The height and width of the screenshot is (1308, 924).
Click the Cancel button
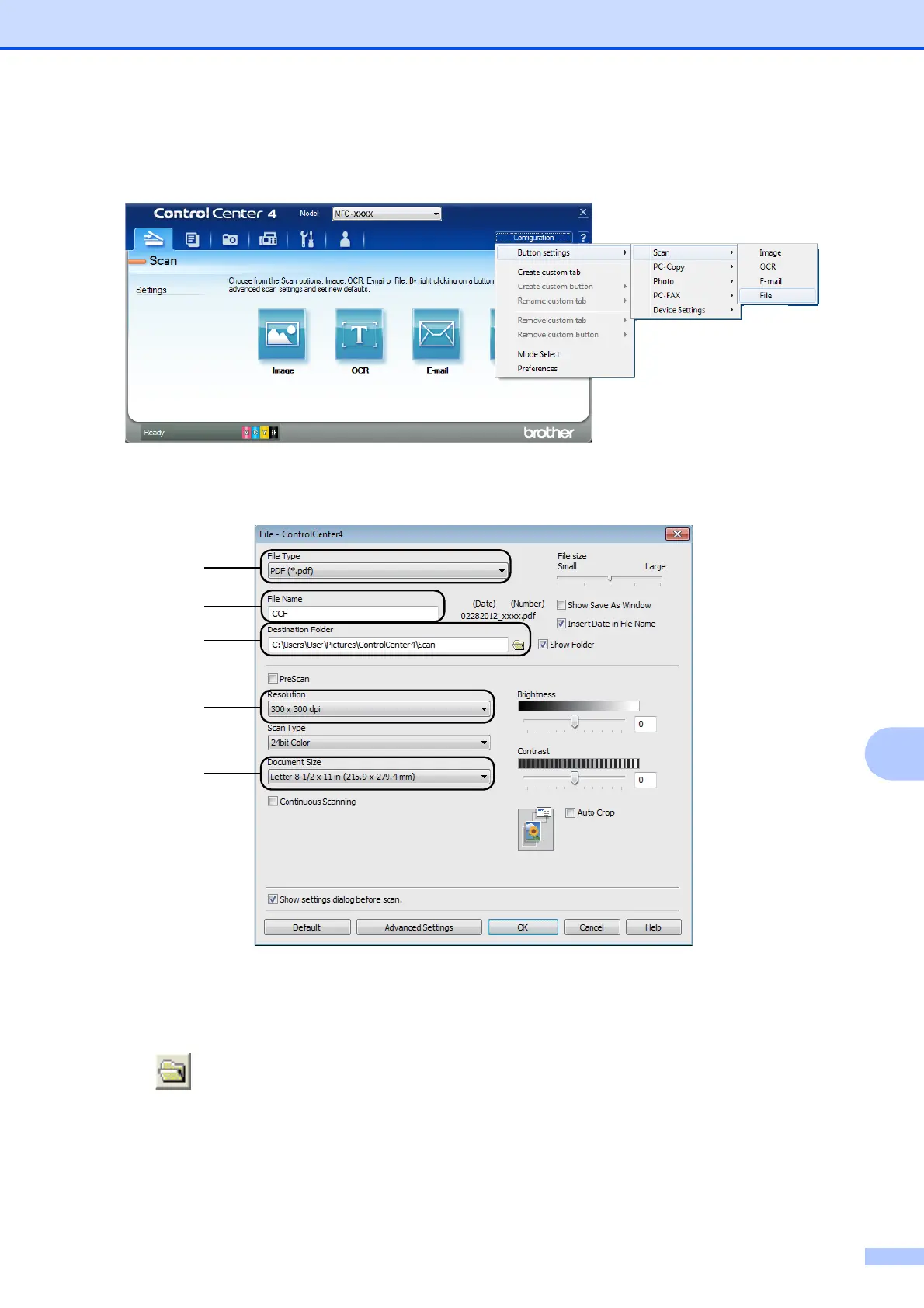(x=591, y=927)
